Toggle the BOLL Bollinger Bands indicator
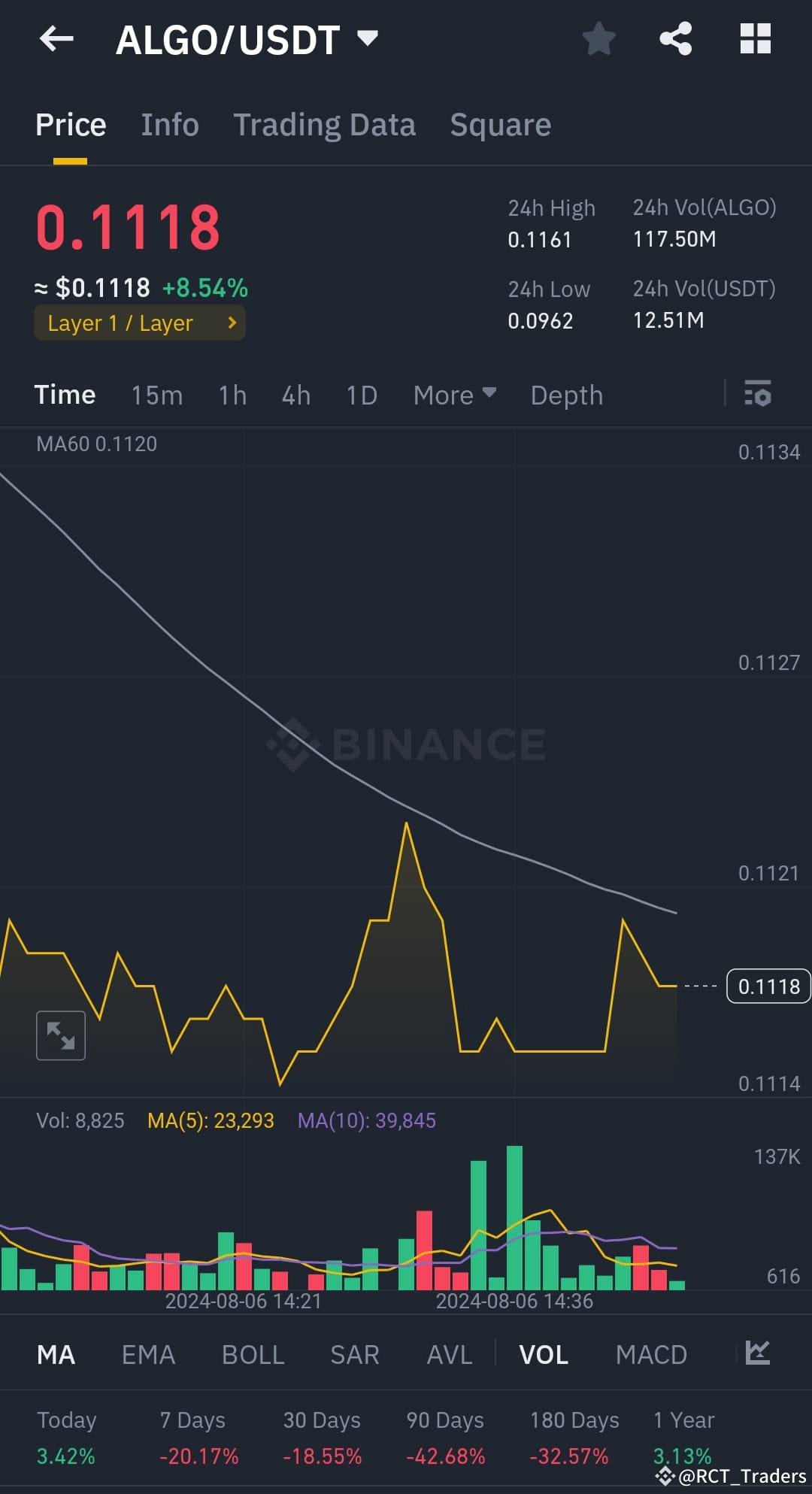This screenshot has height=1494, width=812. coord(253,1354)
